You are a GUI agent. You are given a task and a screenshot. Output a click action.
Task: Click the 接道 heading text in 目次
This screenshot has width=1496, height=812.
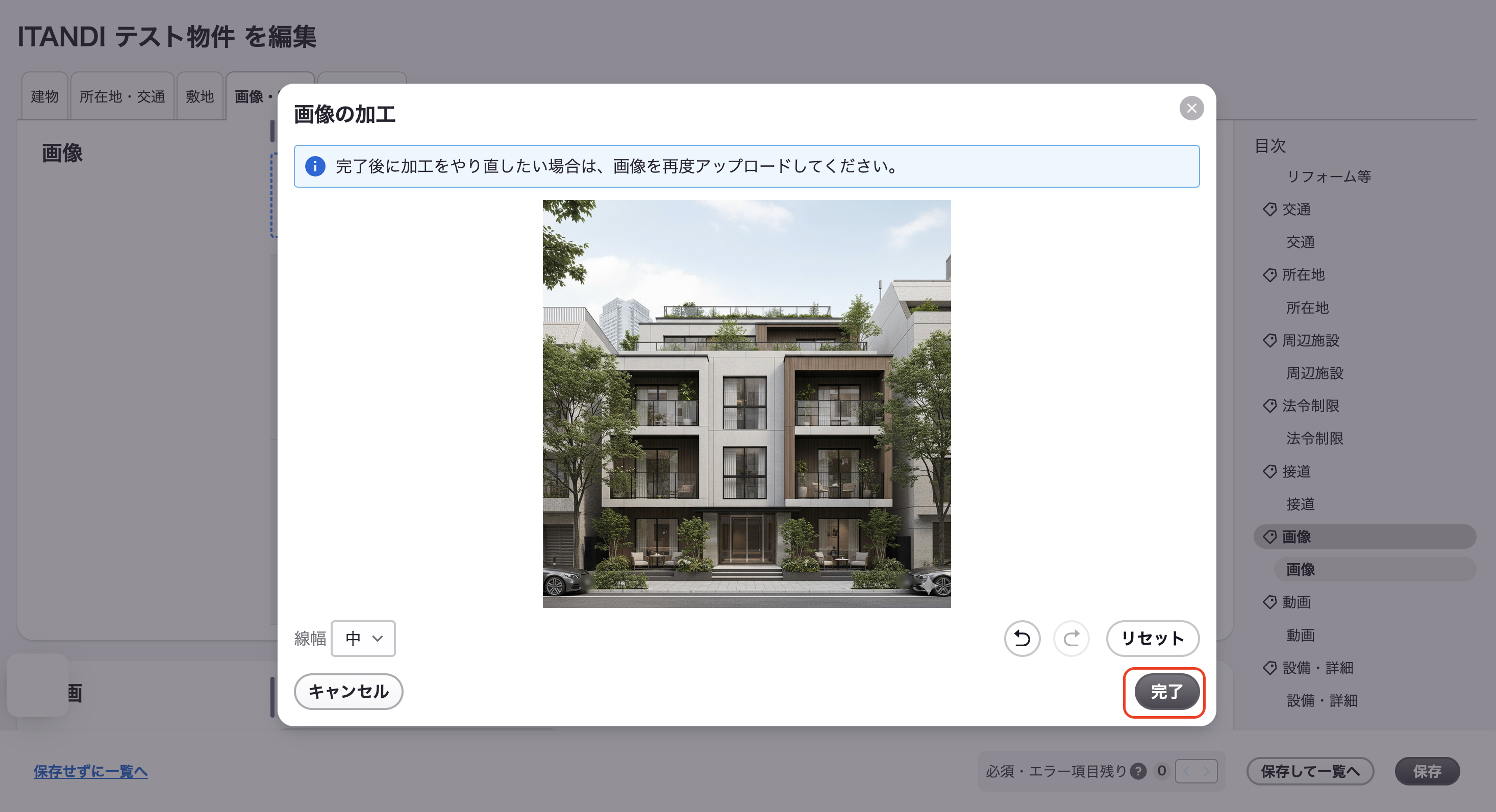1296,471
